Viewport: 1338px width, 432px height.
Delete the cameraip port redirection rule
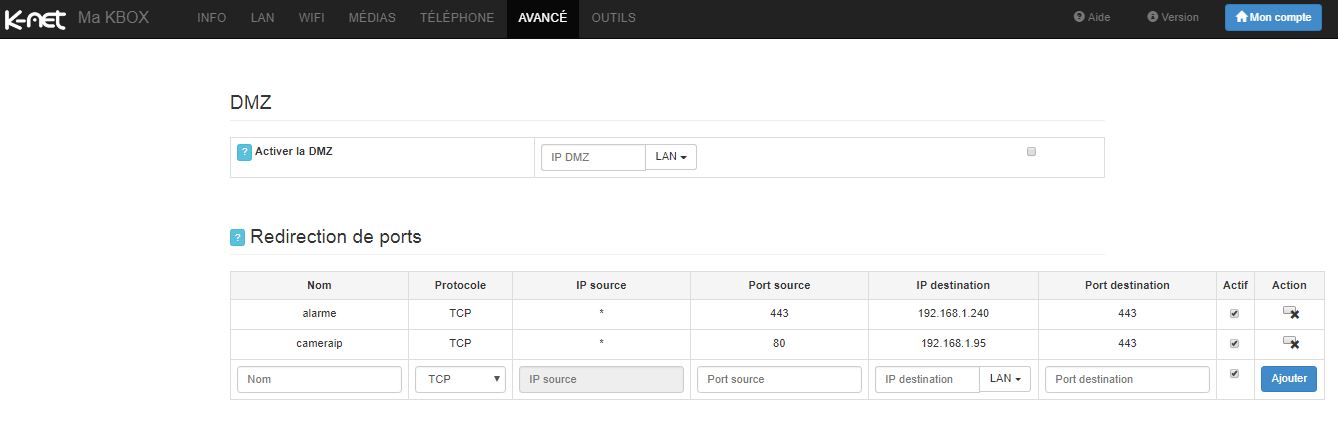(x=1290, y=344)
